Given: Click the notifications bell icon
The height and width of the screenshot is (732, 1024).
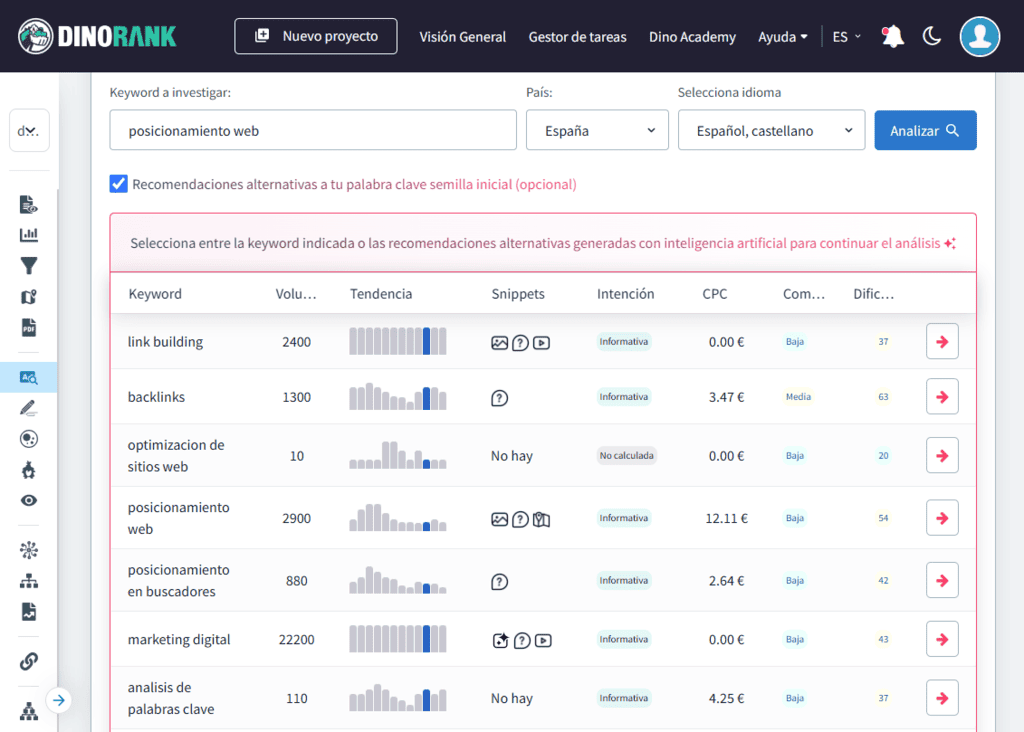Looking at the screenshot, I should click(x=892, y=37).
